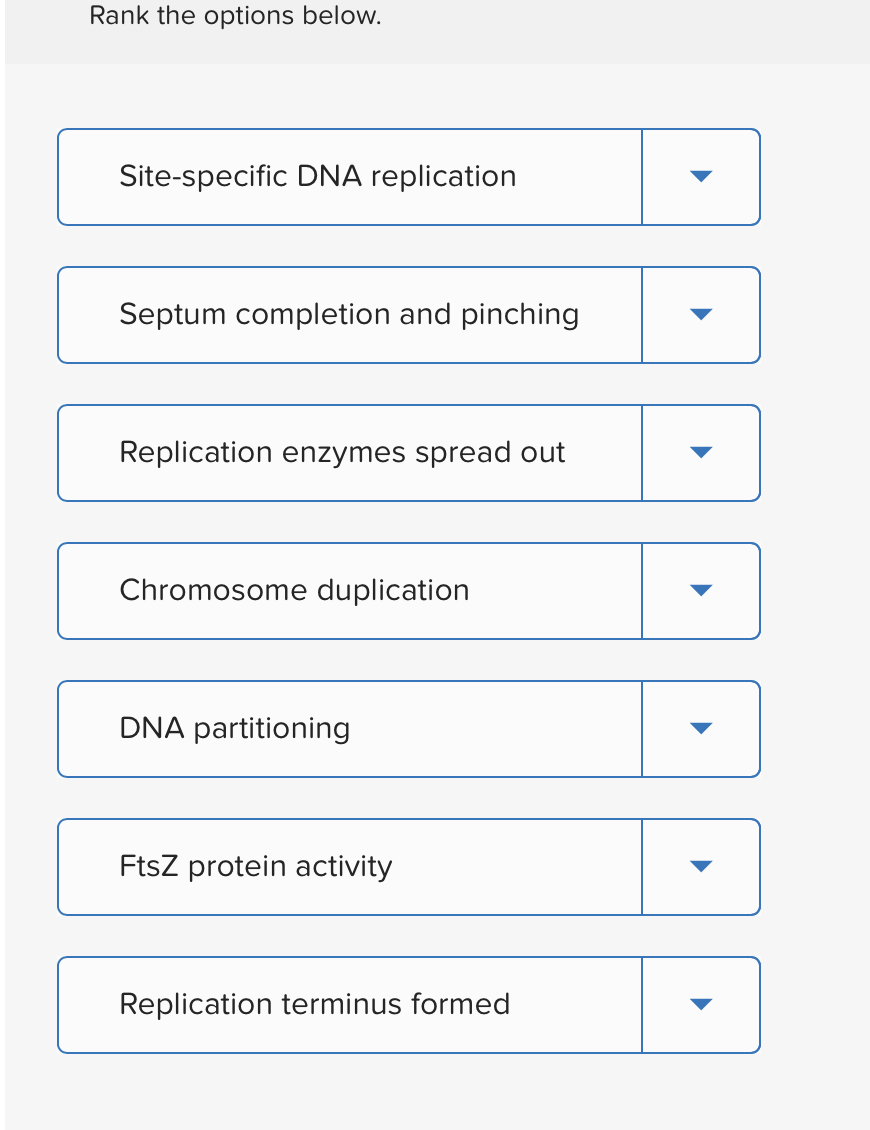This screenshot has width=870, height=1130.
Task: Select the Replication terminus formed option box
Action: tap(350, 1004)
